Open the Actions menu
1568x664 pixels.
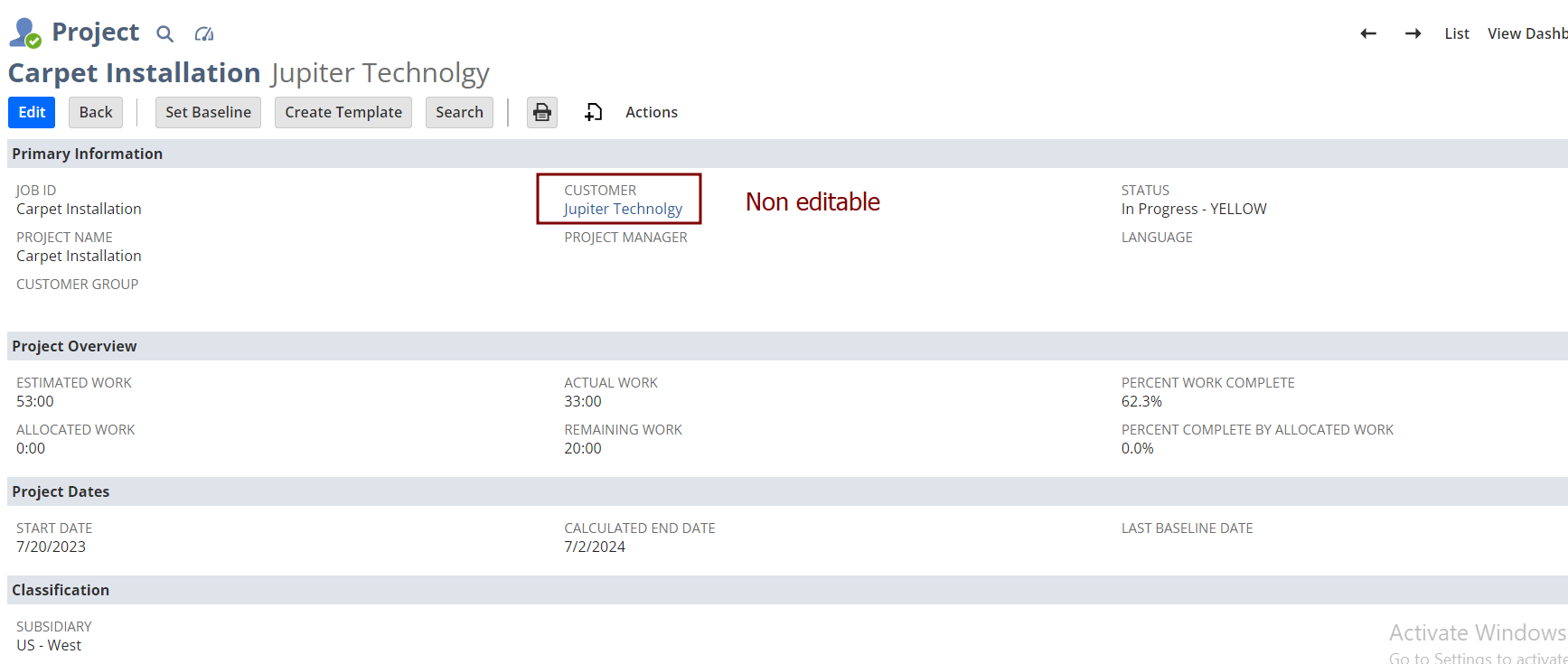point(651,112)
